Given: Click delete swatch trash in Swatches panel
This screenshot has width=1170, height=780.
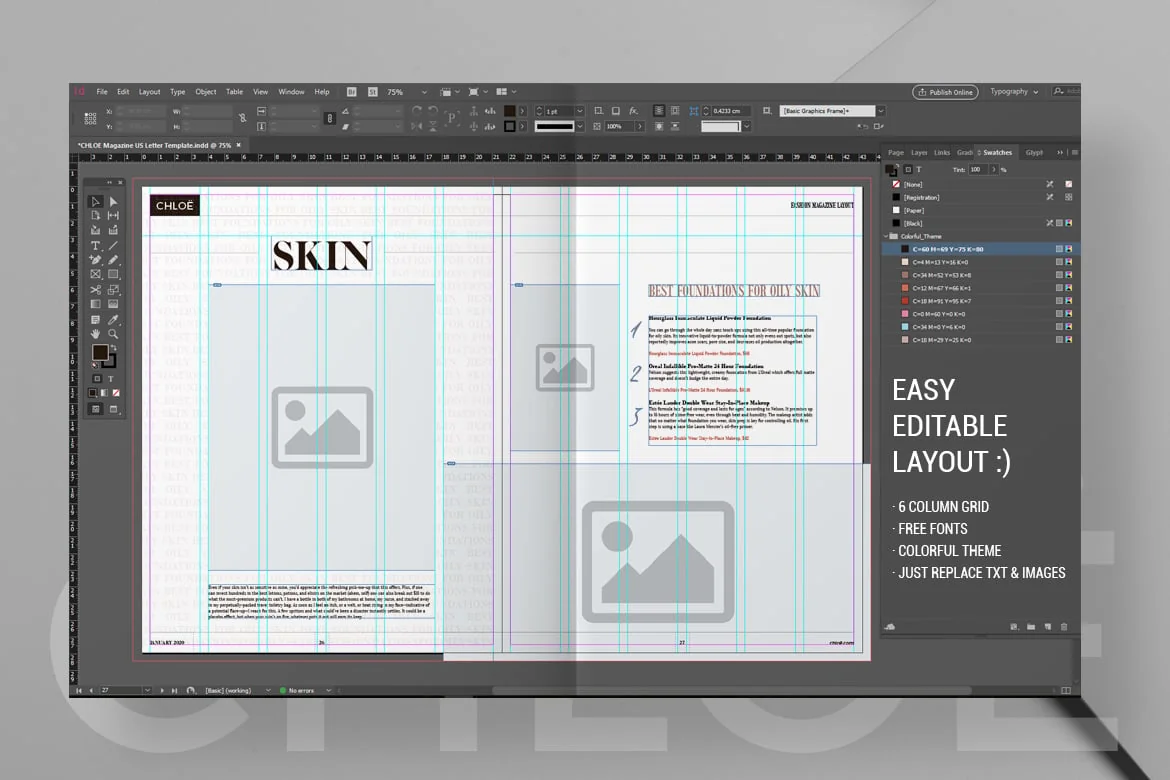Looking at the screenshot, I should coord(1064,627).
